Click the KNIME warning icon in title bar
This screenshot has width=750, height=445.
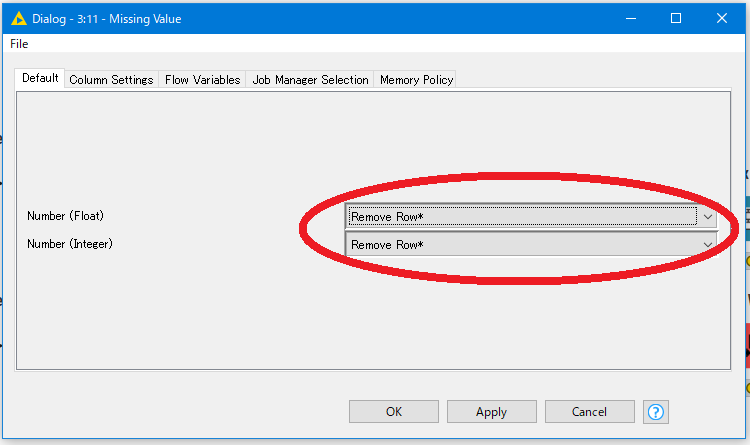[17, 18]
